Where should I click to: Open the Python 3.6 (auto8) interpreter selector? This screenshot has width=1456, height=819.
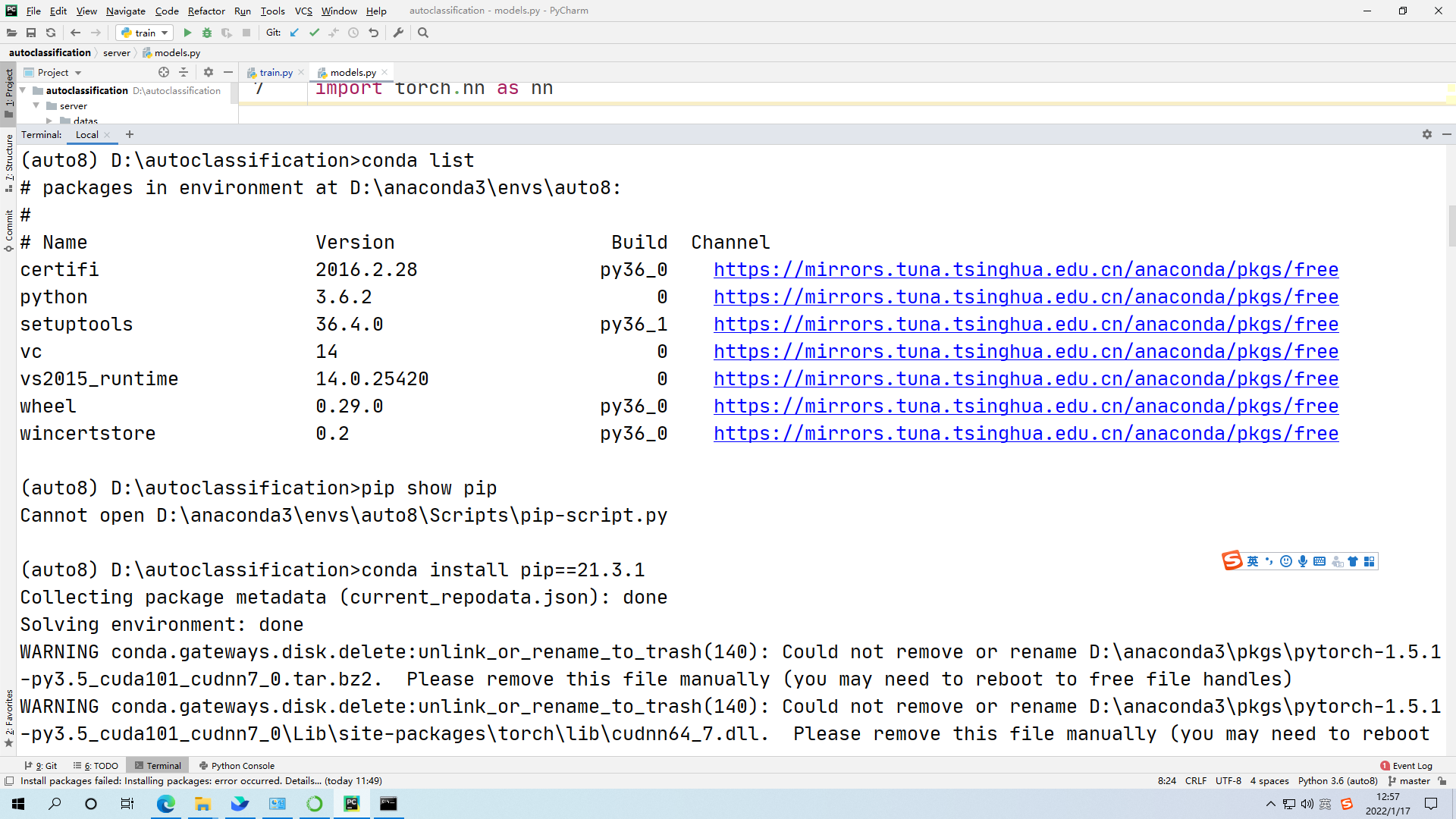[1338, 781]
